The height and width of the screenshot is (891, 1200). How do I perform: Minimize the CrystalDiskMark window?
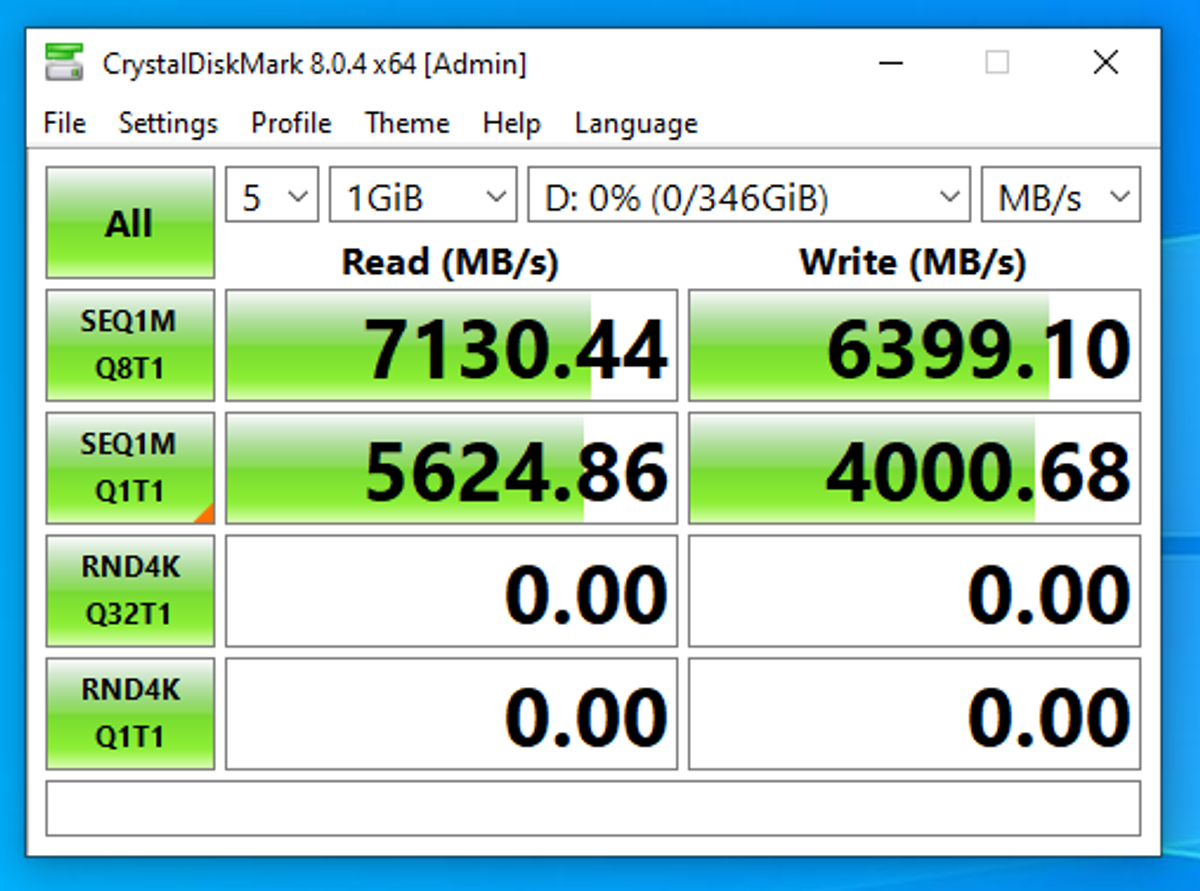click(891, 64)
